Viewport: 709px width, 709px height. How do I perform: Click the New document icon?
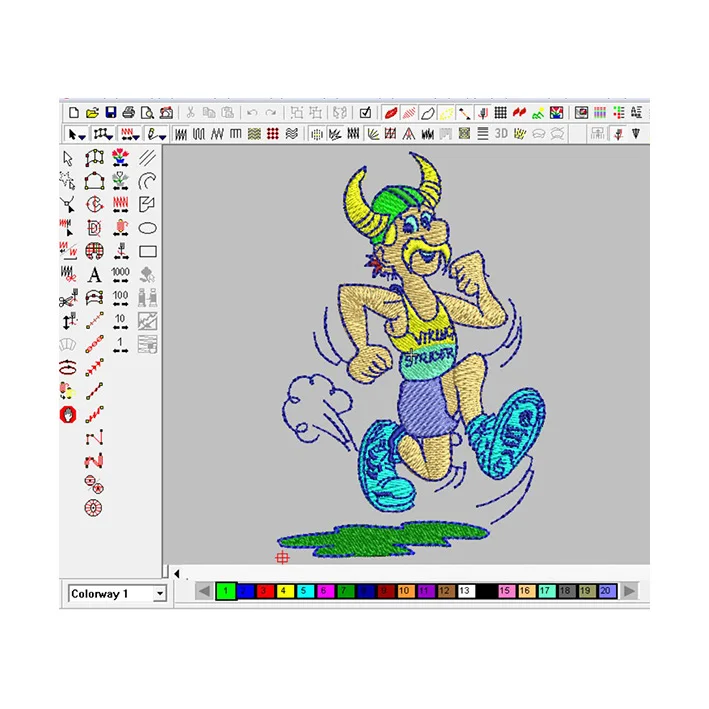(x=74, y=112)
